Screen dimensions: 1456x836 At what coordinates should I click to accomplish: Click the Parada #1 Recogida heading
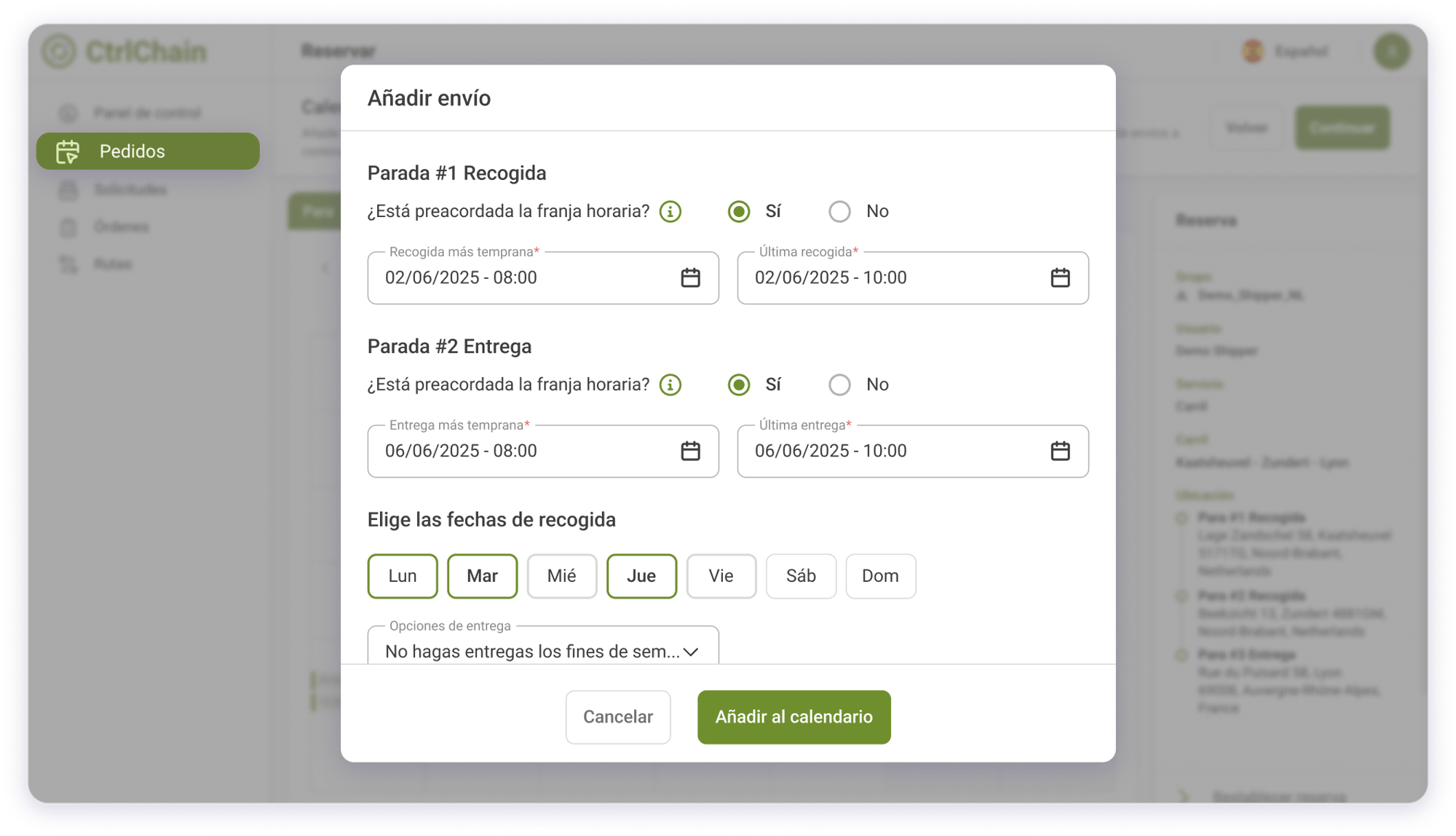click(x=456, y=173)
